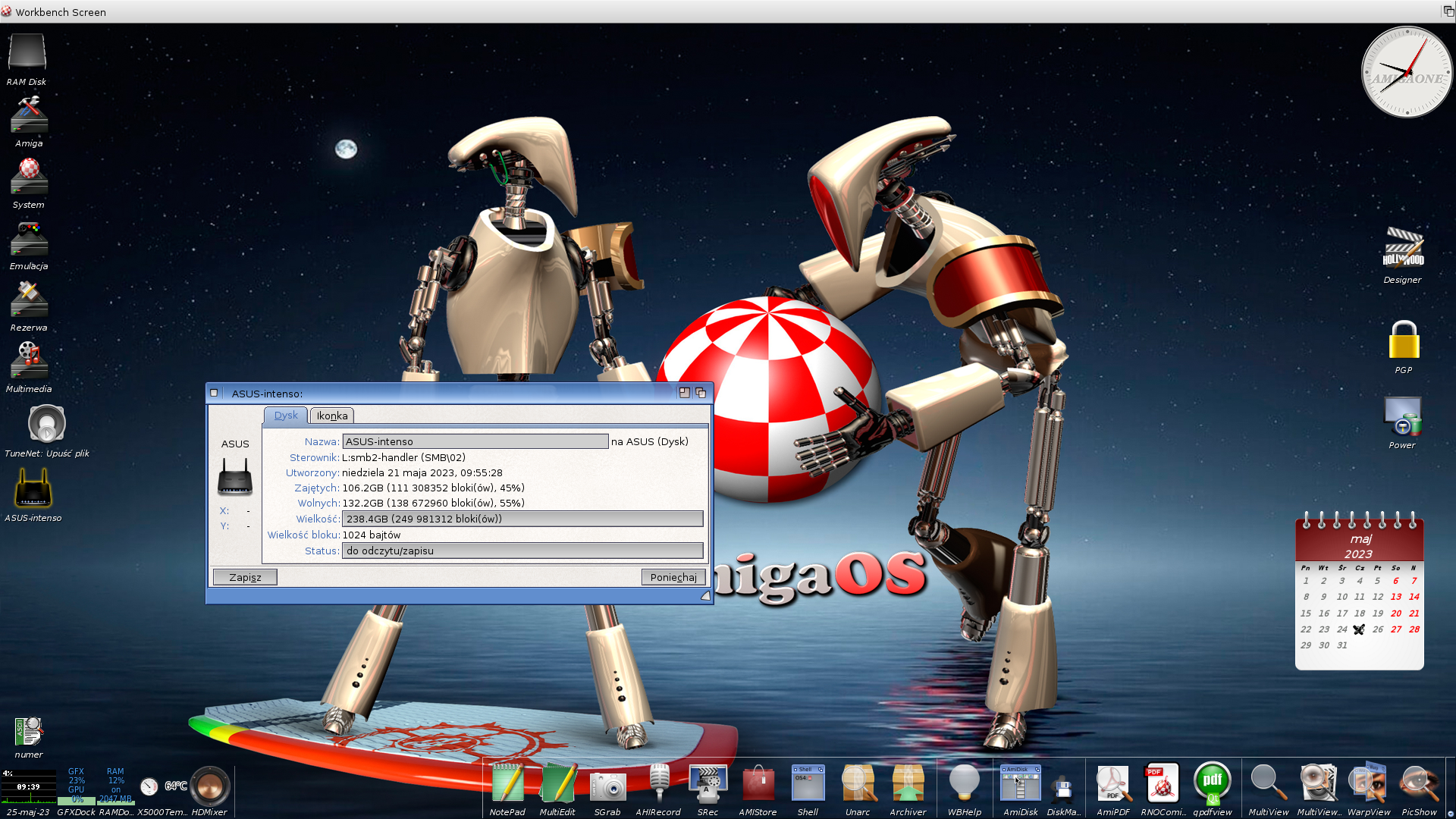Screen dimensions: 1456x819
Task: Select day 13 in the calendar
Action: 1396,597
